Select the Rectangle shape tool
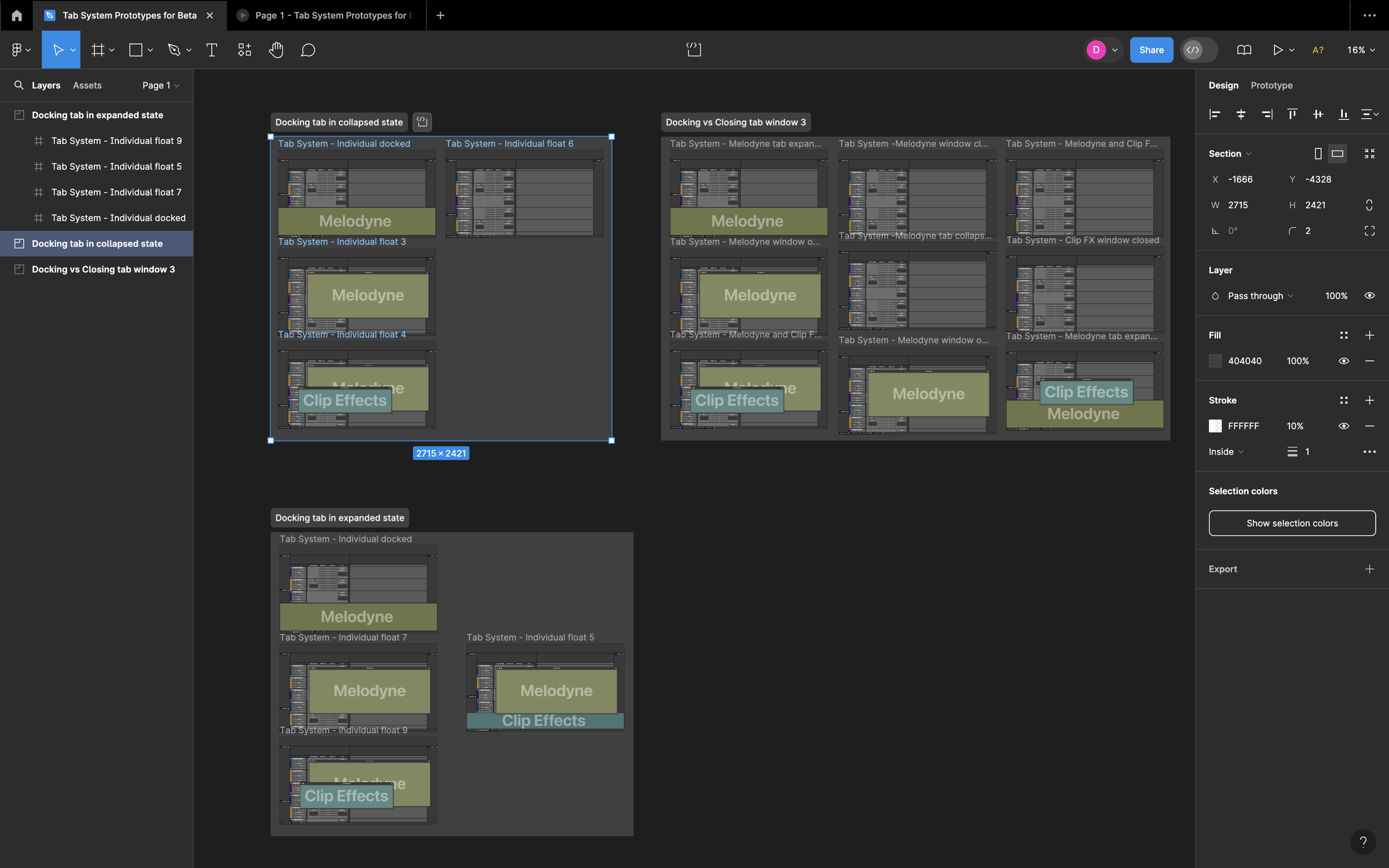Screen dimensions: 1389x868 click(x=136, y=50)
